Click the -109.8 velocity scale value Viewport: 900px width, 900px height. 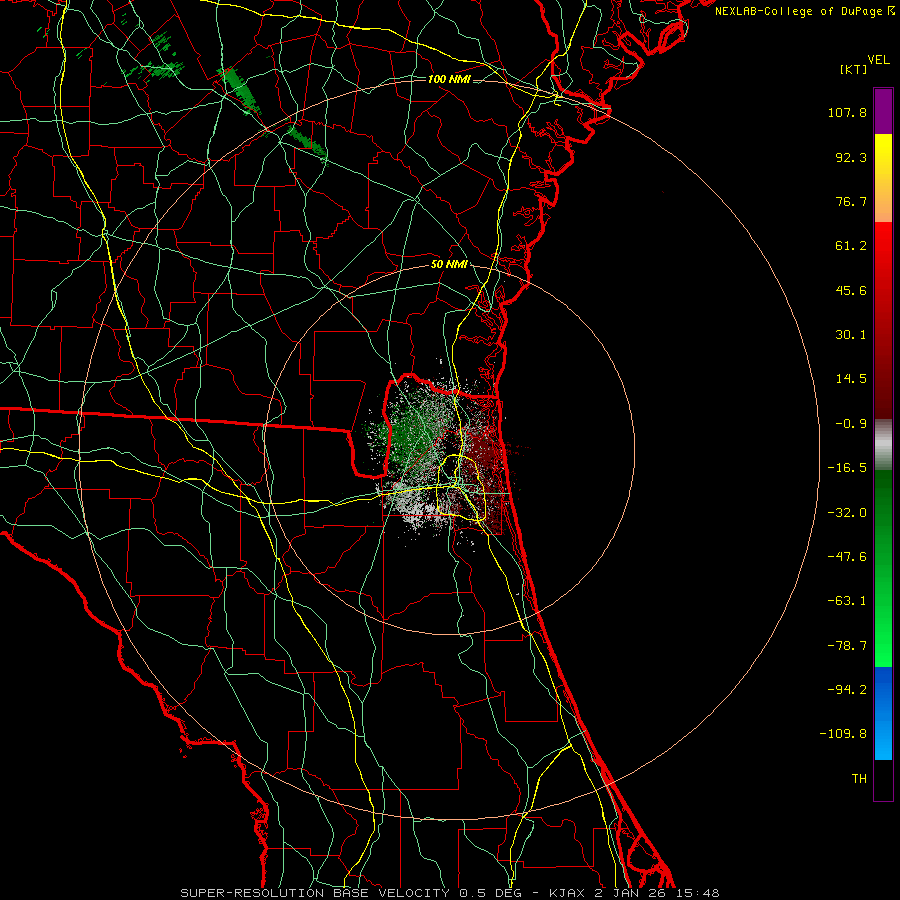pyautogui.click(x=843, y=734)
